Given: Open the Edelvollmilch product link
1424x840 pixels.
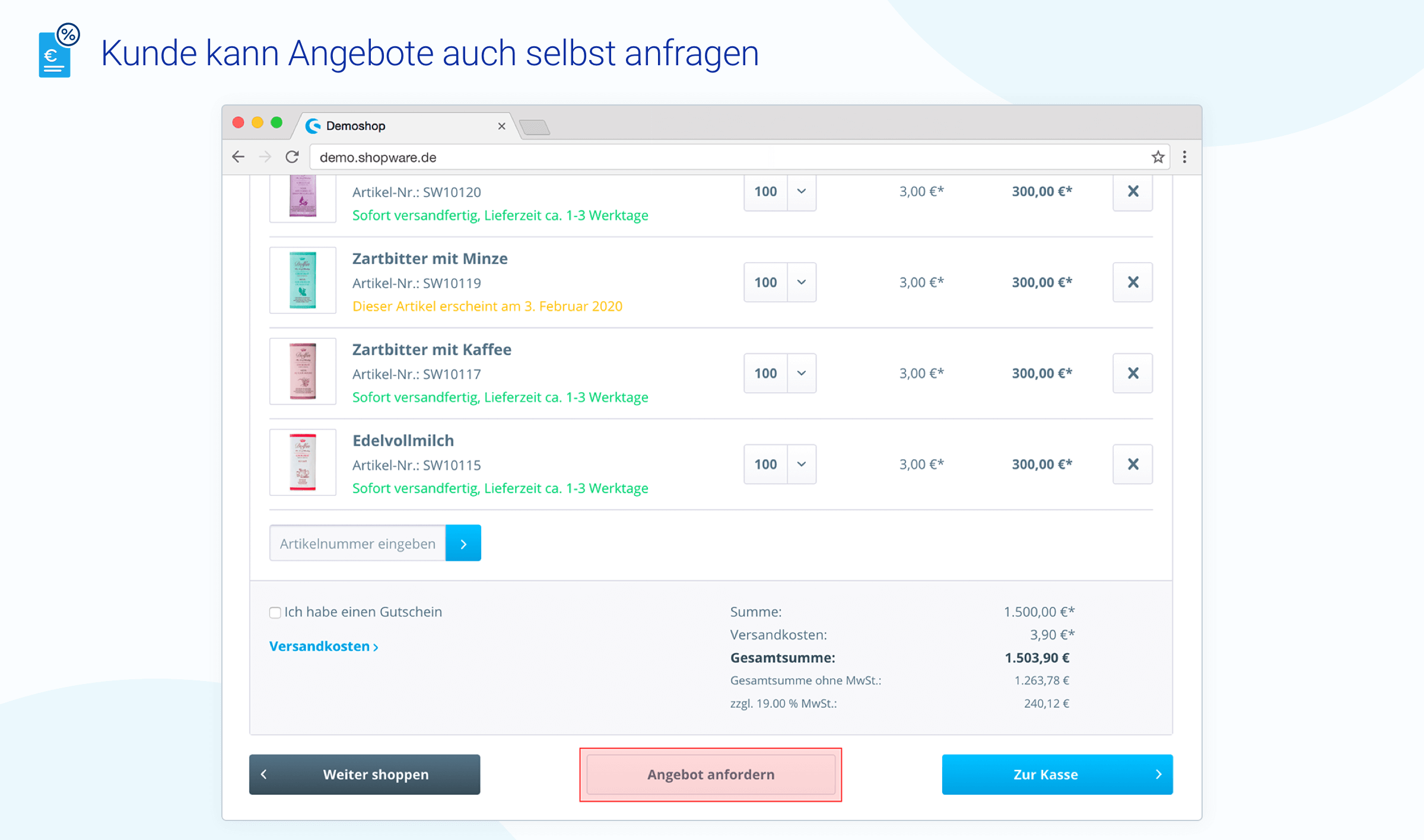Looking at the screenshot, I should coord(403,441).
